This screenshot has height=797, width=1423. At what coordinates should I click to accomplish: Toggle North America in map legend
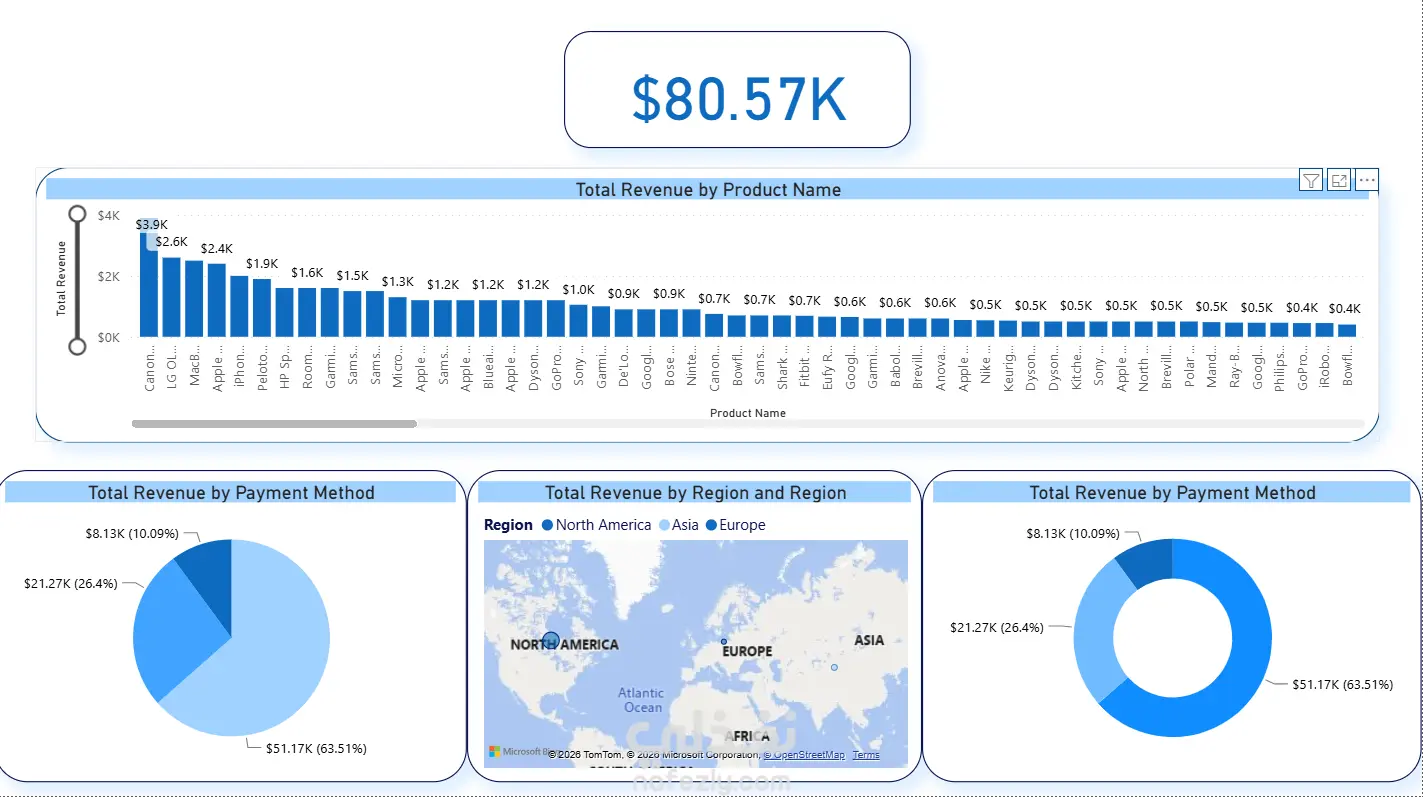coord(595,525)
